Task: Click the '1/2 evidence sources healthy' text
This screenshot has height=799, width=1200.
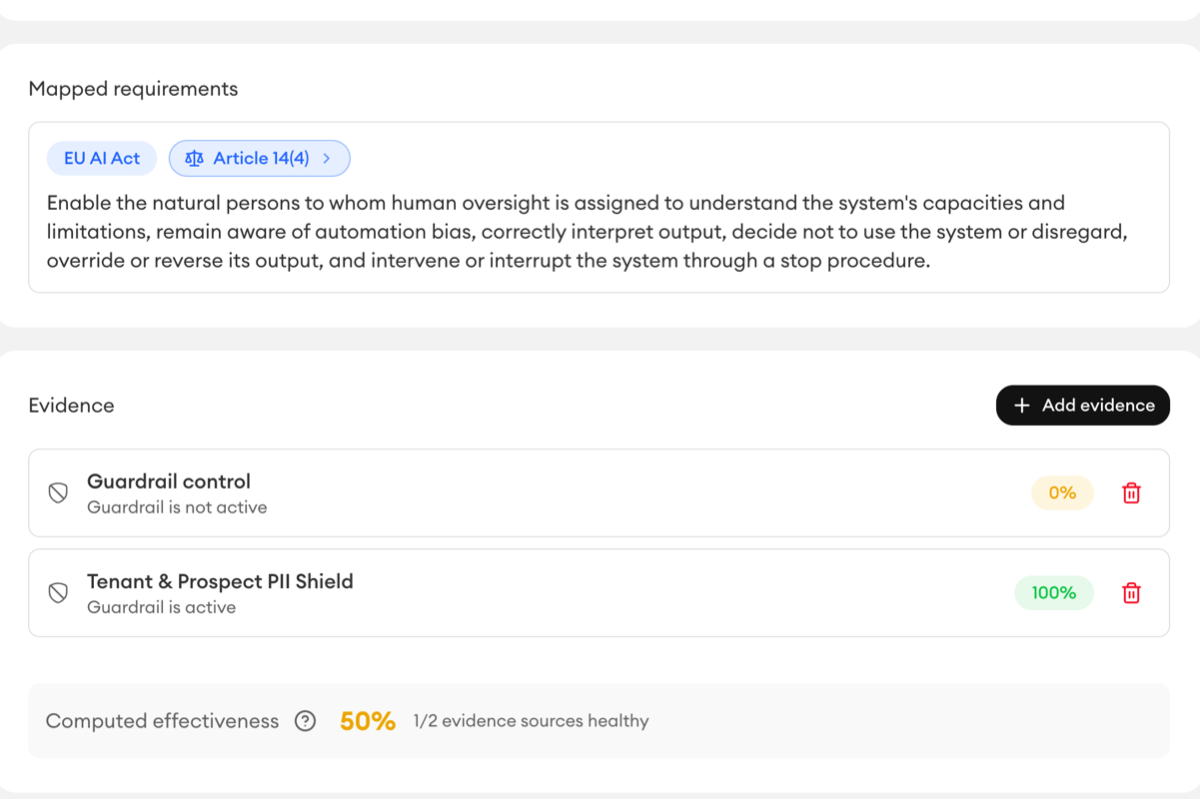Action: [531, 721]
